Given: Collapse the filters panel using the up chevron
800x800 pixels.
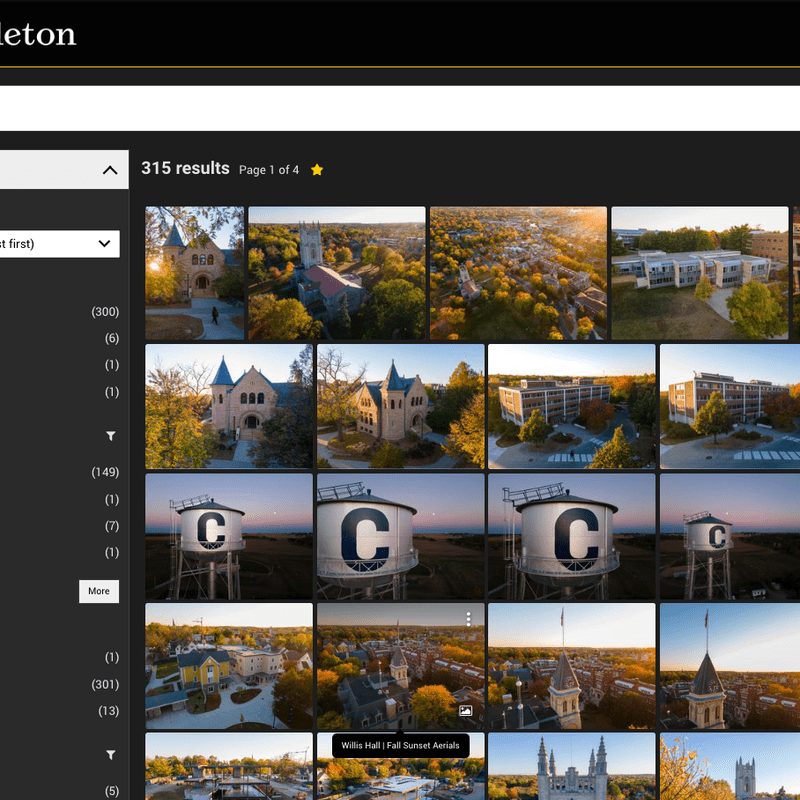Looking at the screenshot, I should [x=110, y=169].
